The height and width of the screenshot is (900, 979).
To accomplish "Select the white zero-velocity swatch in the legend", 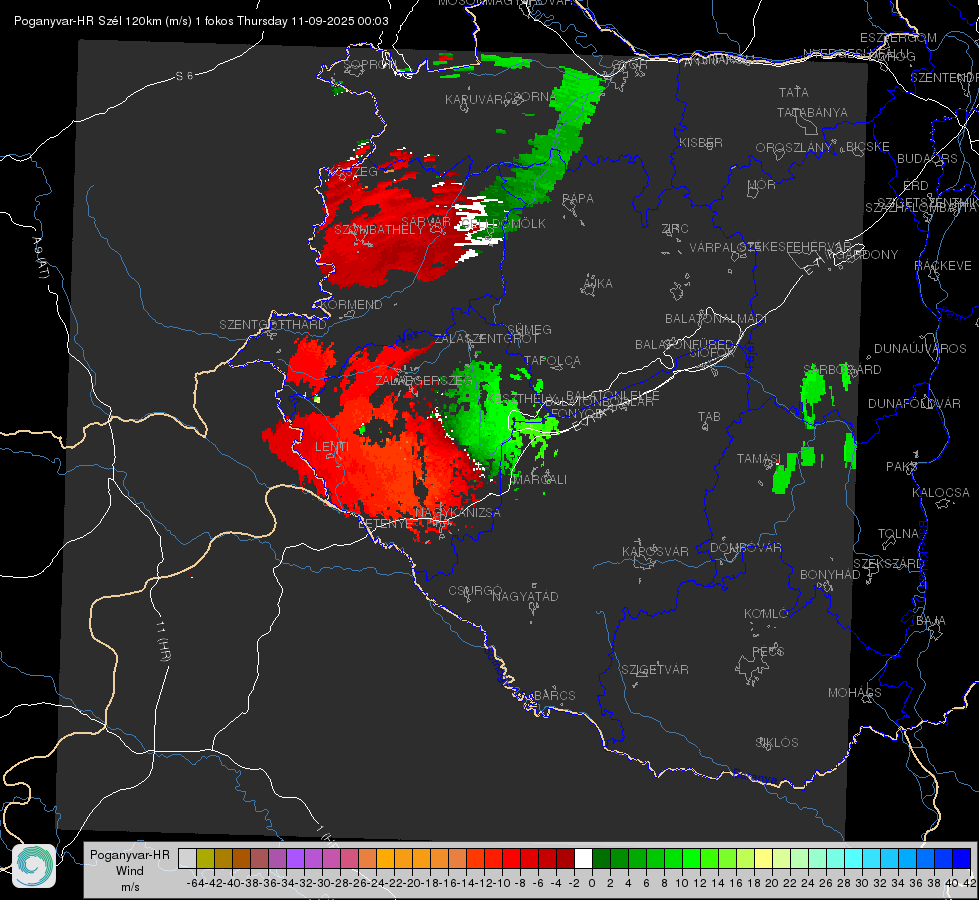I will (583, 858).
